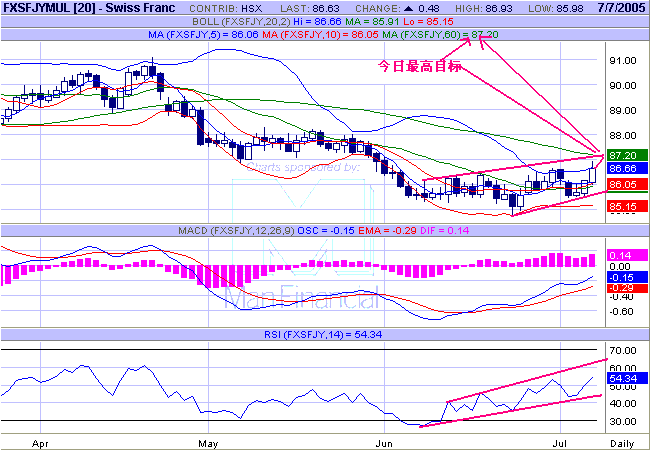Click the Jul month label on time axis
The height and width of the screenshot is (450, 650).
(560, 443)
